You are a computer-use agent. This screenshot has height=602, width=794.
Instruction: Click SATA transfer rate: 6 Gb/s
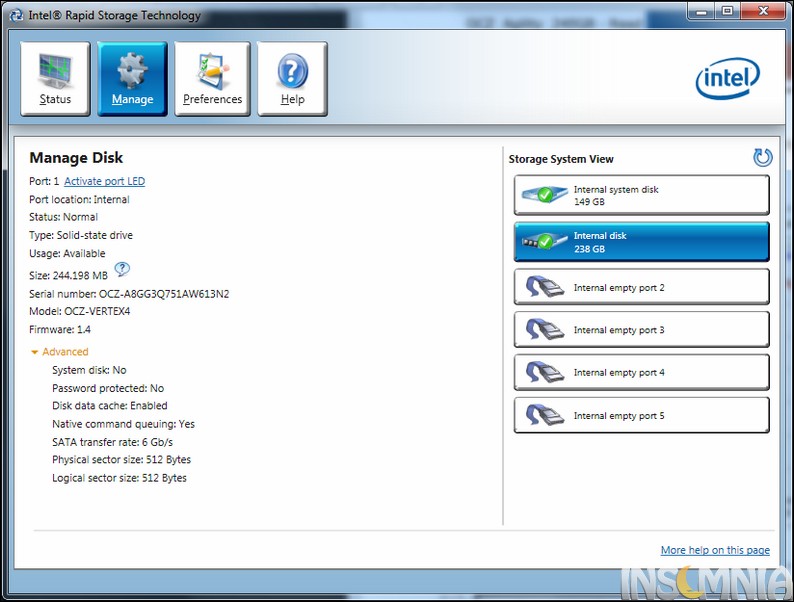(x=112, y=442)
